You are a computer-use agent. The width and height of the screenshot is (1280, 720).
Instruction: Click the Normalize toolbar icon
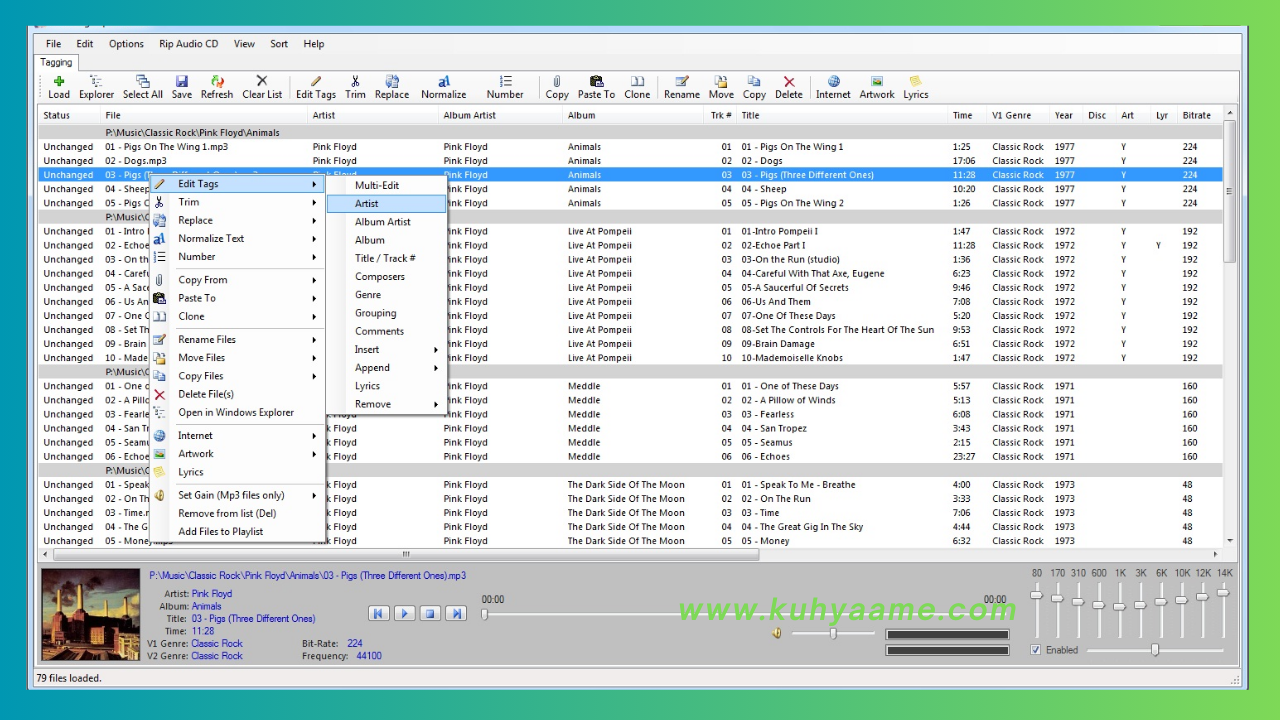[444, 82]
